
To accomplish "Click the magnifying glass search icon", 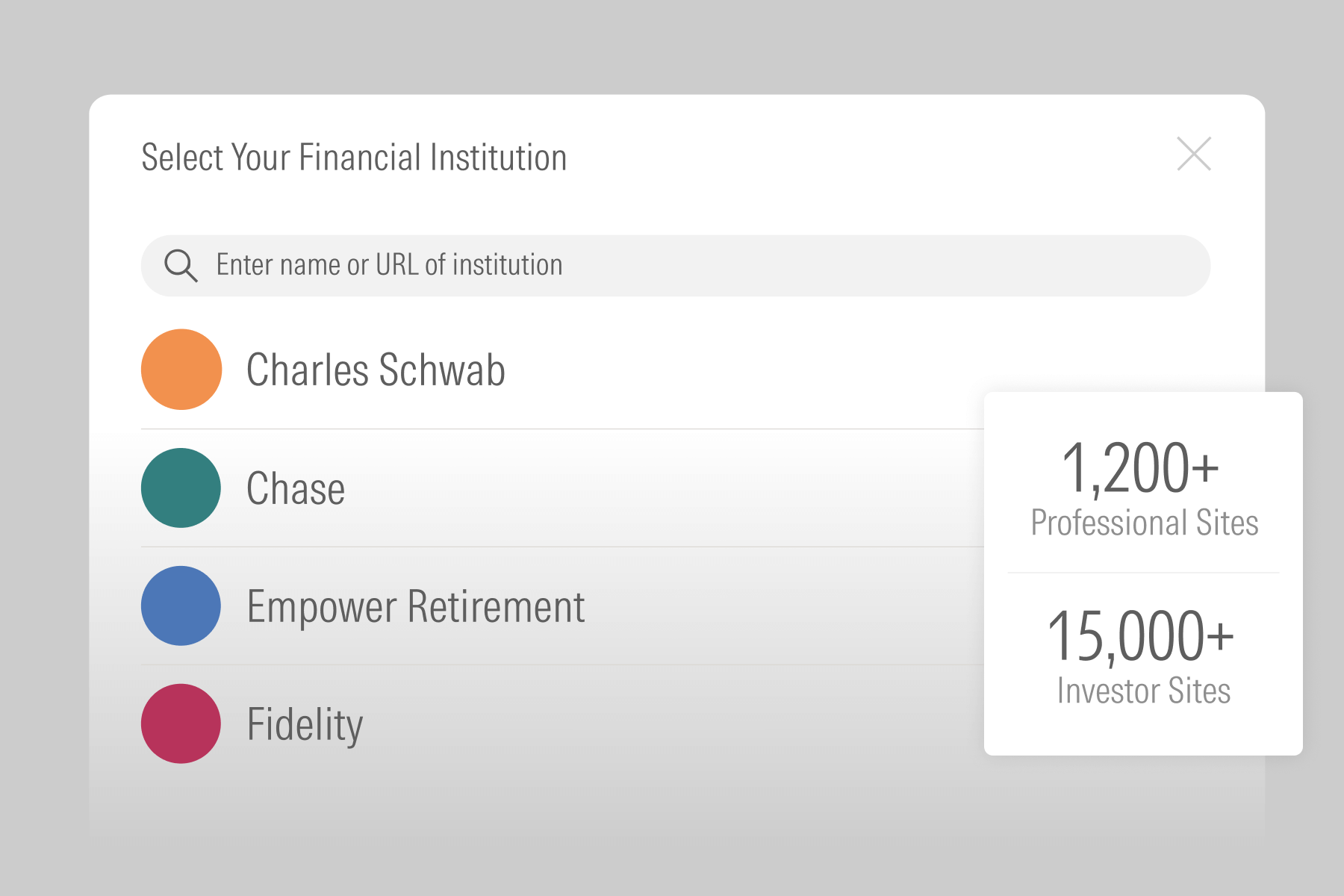I will click(181, 266).
